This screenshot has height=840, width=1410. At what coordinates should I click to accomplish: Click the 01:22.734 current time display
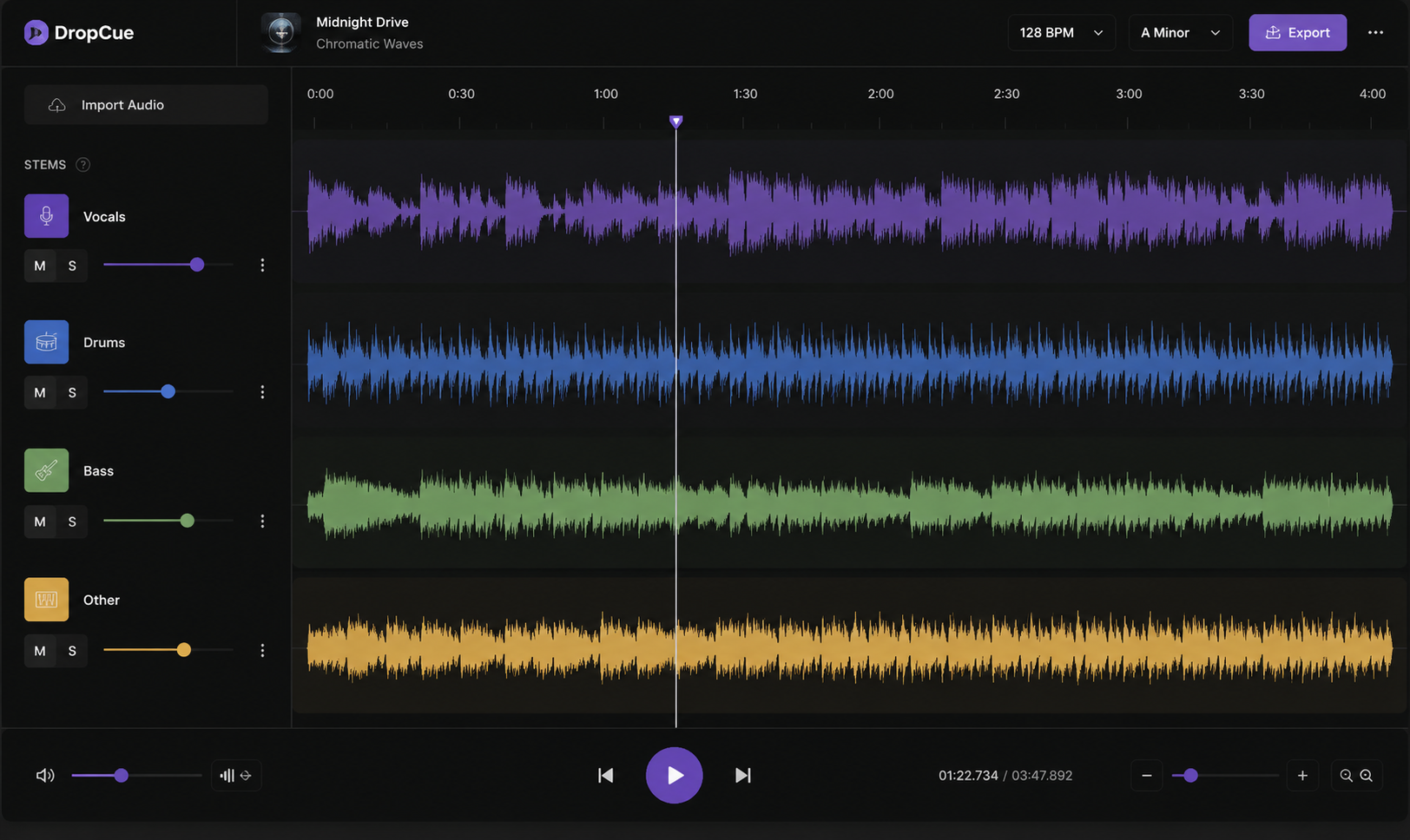click(x=968, y=776)
